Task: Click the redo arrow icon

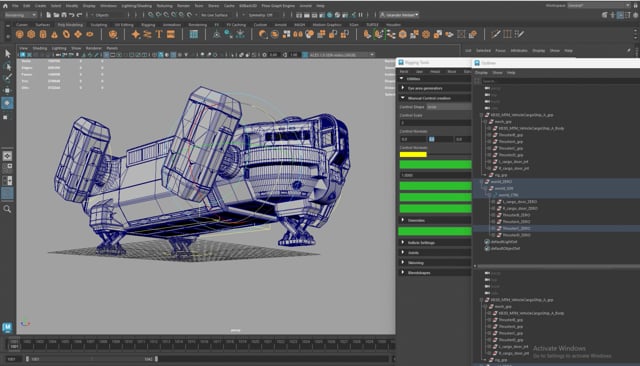Action: [x=80, y=15]
